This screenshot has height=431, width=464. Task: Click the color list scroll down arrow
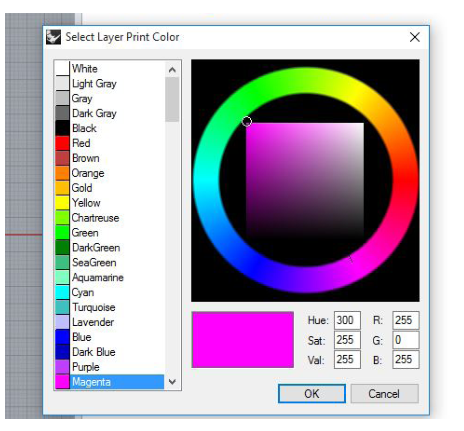[172, 382]
